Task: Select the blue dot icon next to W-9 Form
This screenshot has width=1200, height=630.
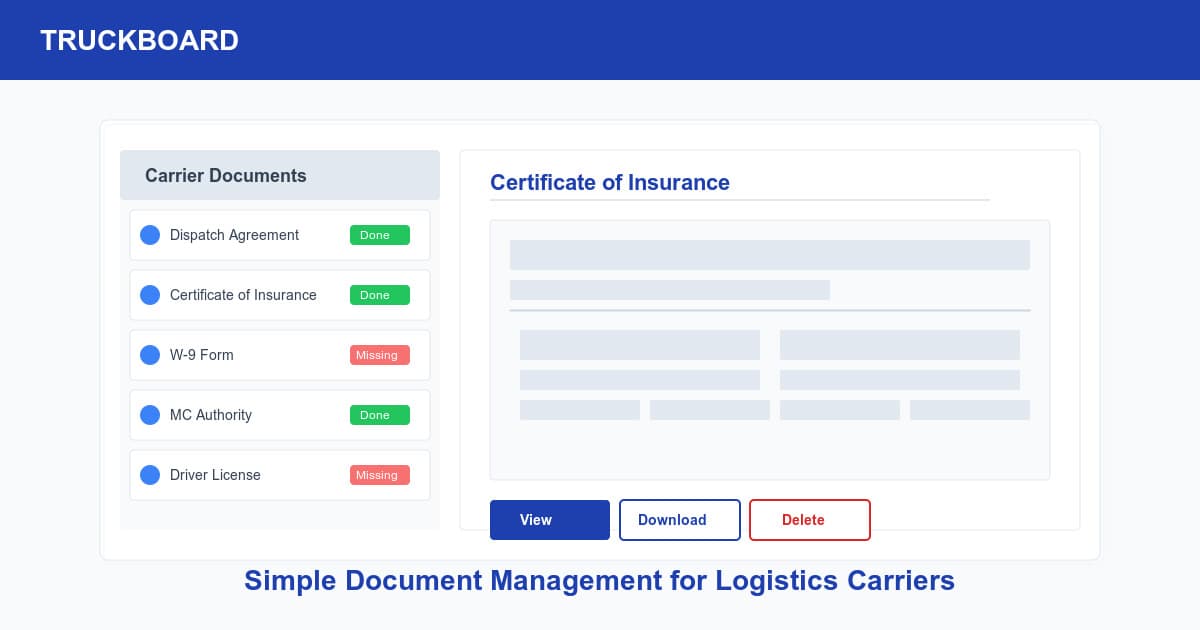Action: pos(150,355)
